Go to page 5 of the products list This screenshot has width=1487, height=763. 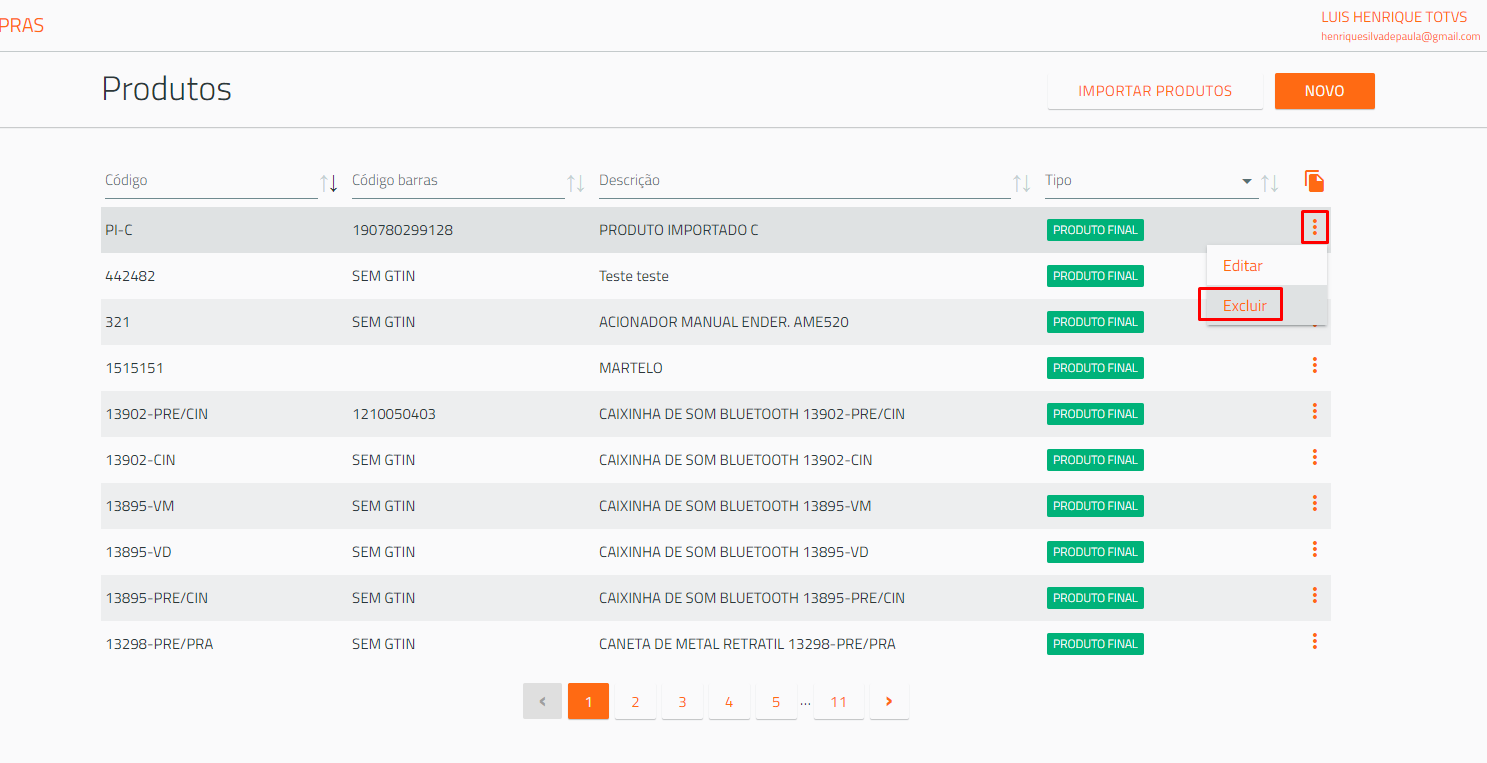click(x=776, y=702)
